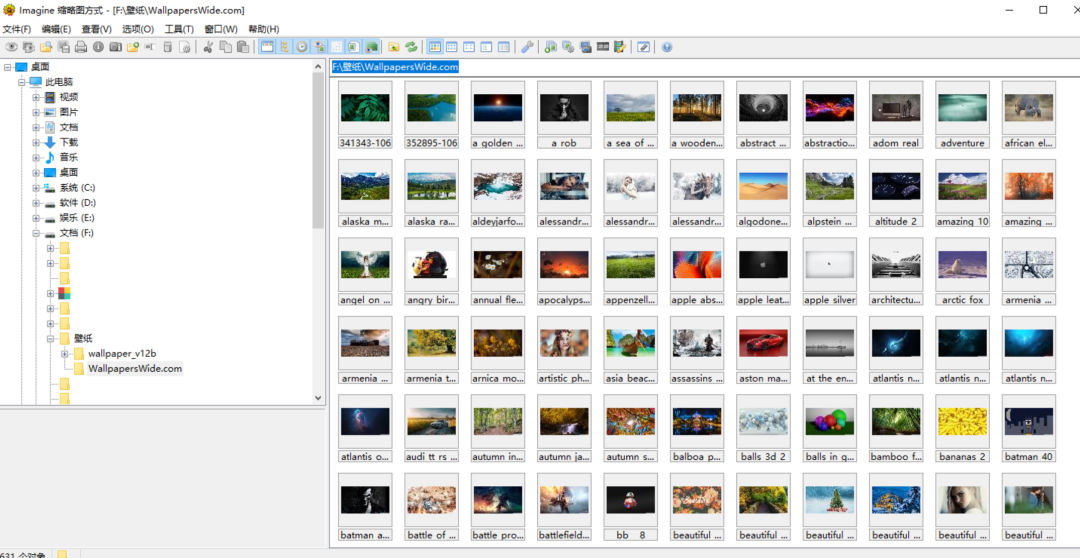Screen dimensions: 1080x558
Task: Click the blue help question icon
Action: click(x=667, y=47)
